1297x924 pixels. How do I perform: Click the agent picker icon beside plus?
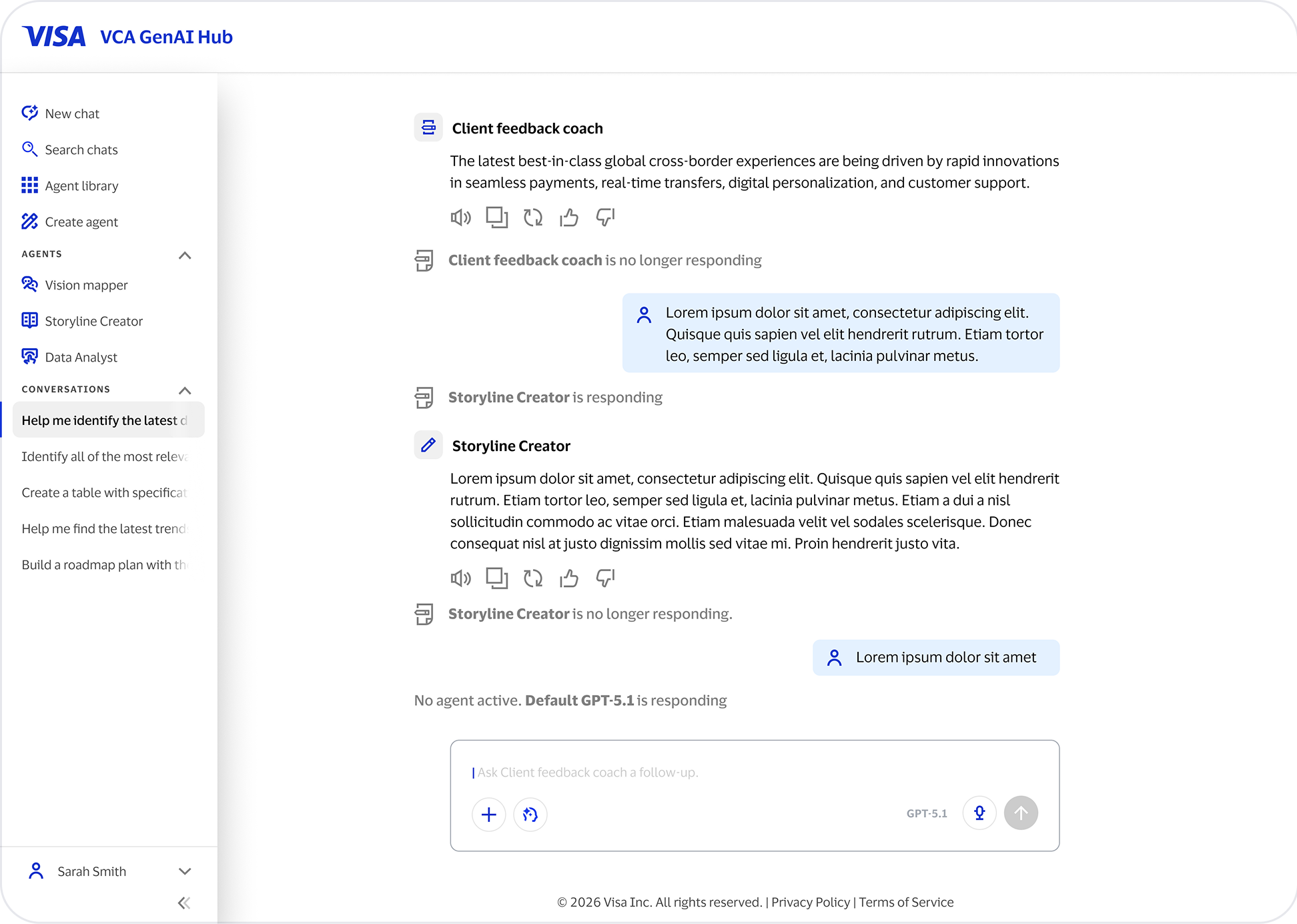pos(530,814)
